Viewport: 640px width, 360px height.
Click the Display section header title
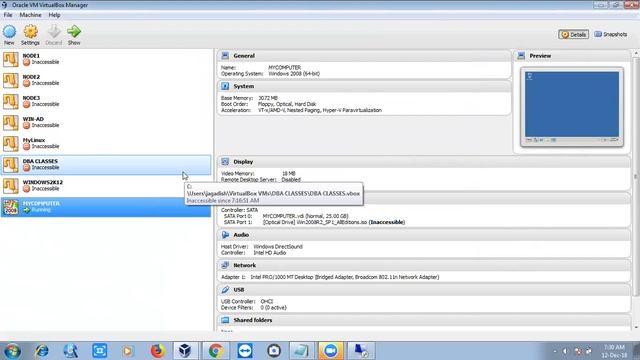tap(243, 162)
